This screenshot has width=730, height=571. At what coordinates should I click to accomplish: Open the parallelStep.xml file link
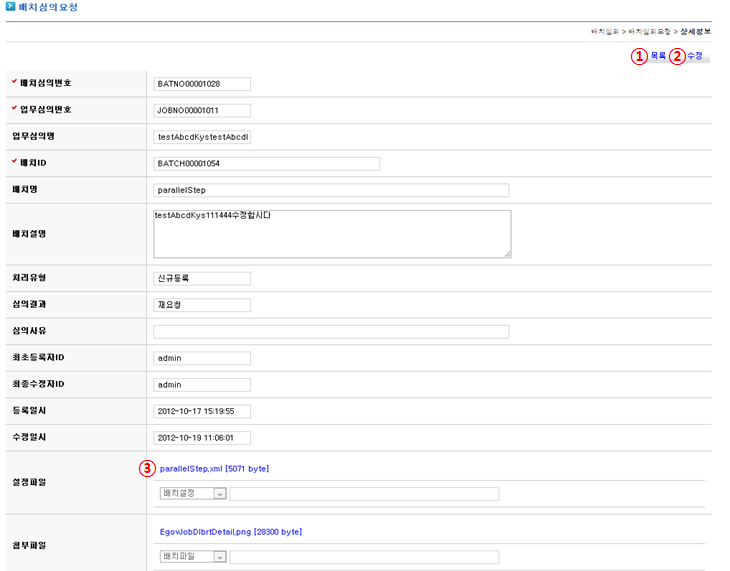click(214, 468)
